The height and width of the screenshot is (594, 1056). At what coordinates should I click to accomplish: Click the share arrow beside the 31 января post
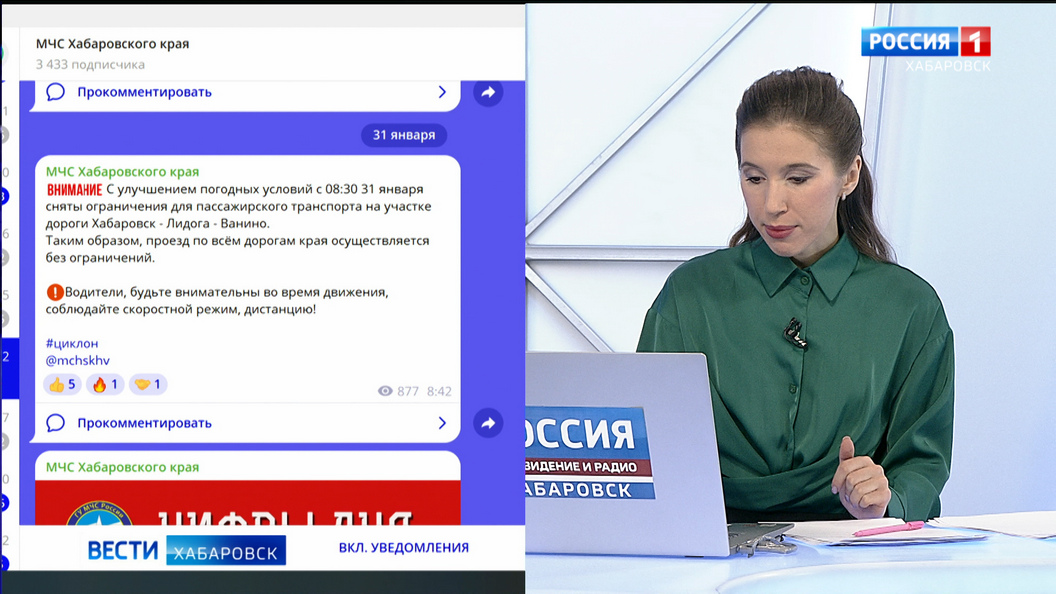click(488, 423)
